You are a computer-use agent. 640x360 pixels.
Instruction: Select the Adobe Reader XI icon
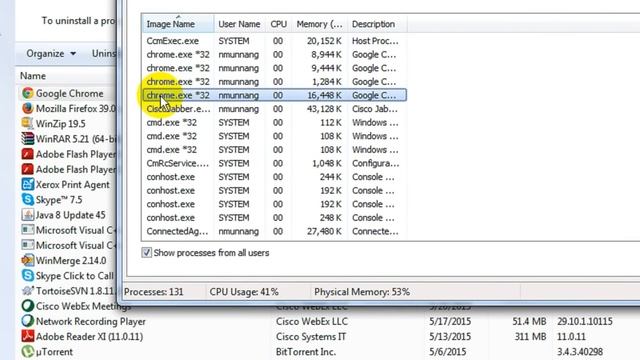28,336
